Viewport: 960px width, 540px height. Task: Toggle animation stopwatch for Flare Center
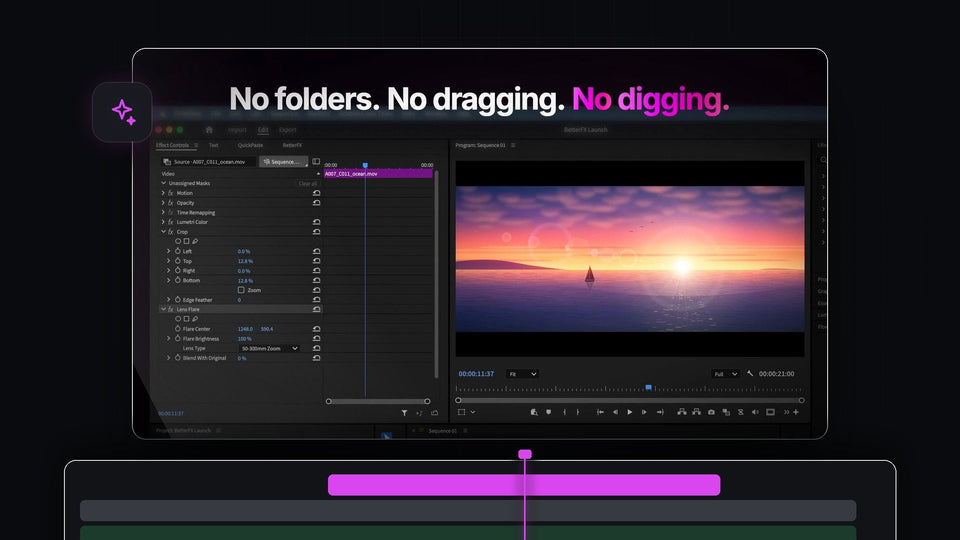click(x=178, y=329)
